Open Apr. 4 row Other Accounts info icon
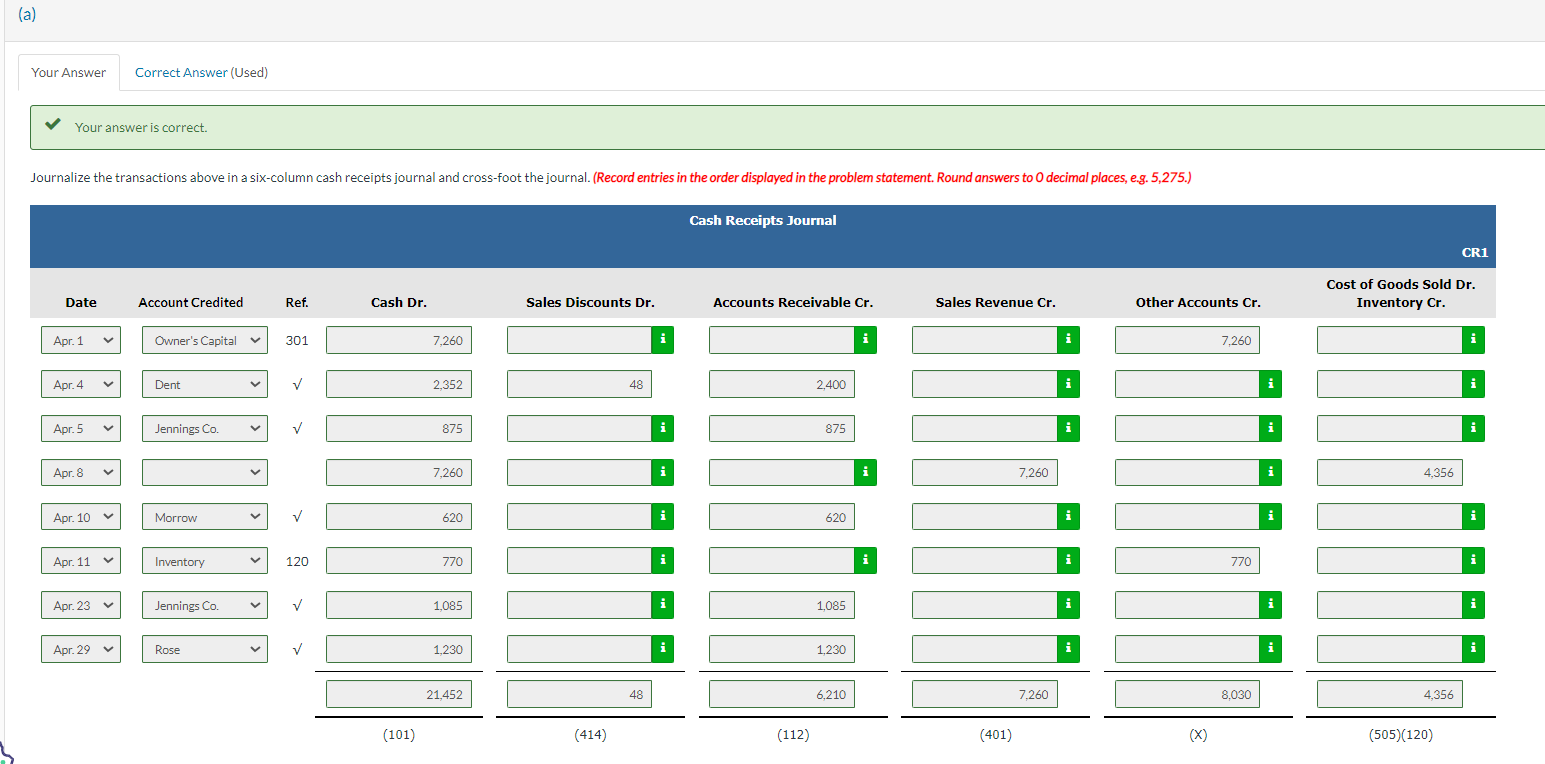The height and width of the screenshot is (764, 1545). [1270, 384]
